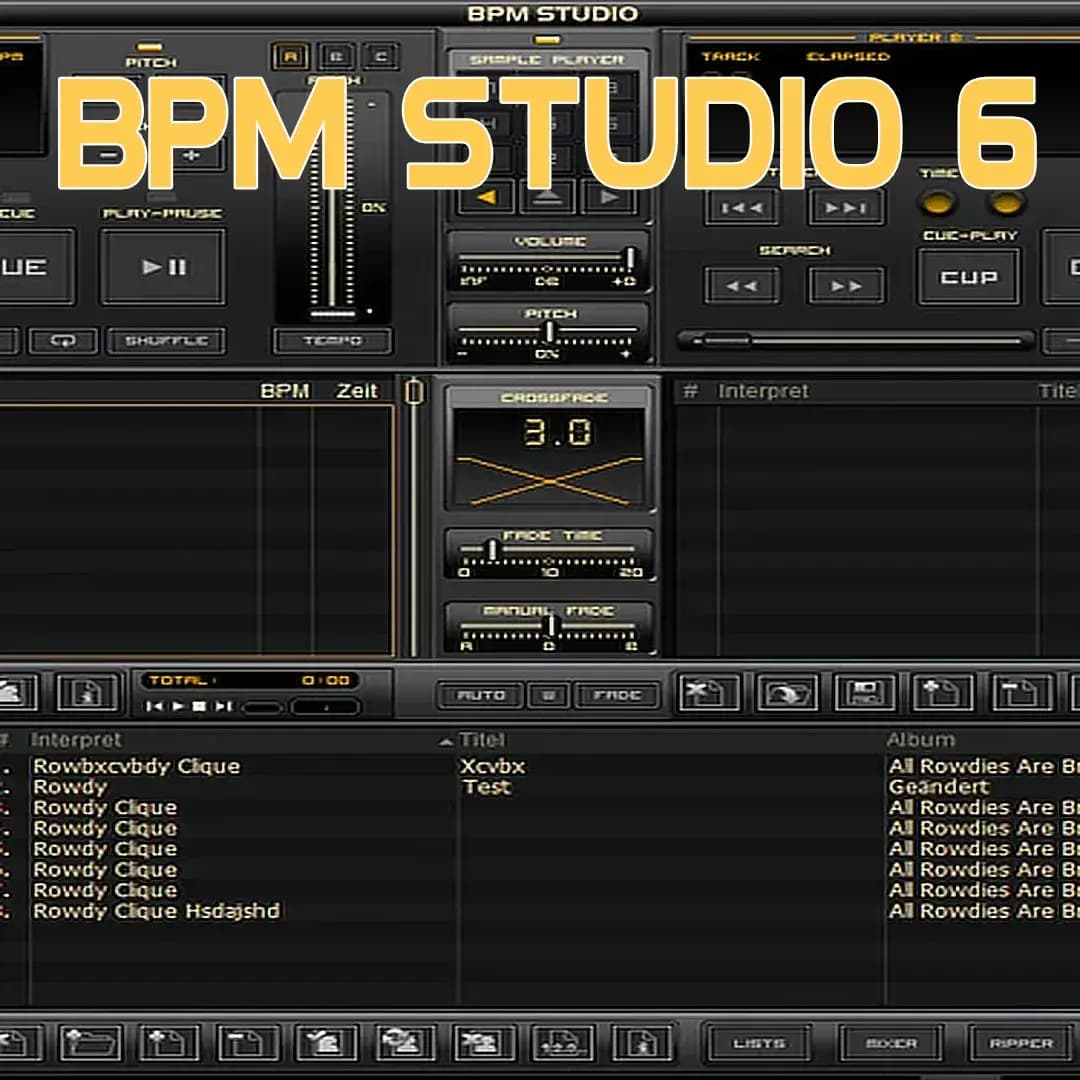Click mini-player next track button

223,706
